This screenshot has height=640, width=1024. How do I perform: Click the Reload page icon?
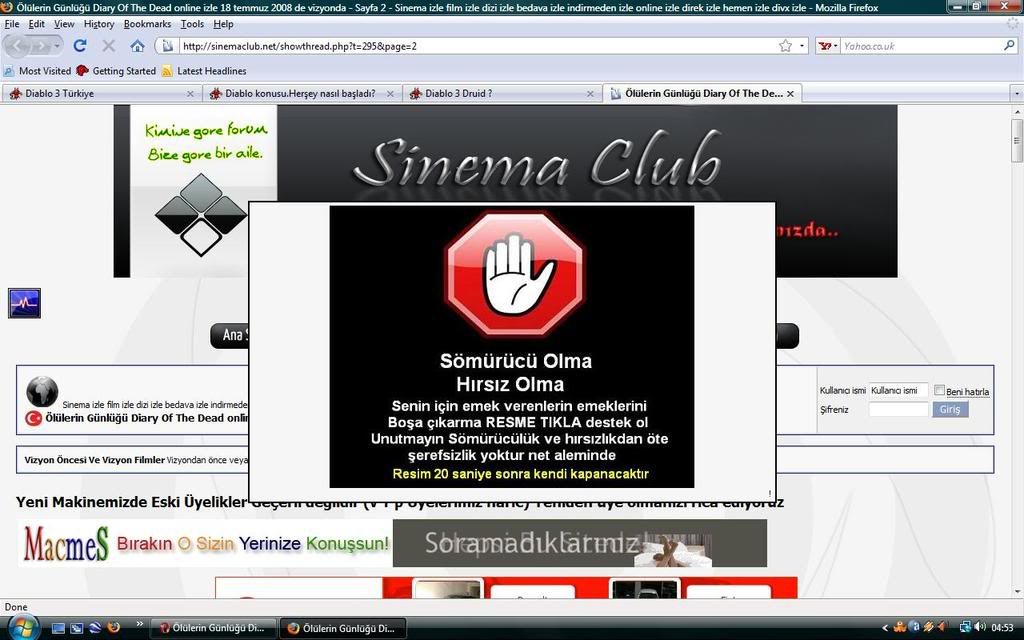(x=80, y=46)
